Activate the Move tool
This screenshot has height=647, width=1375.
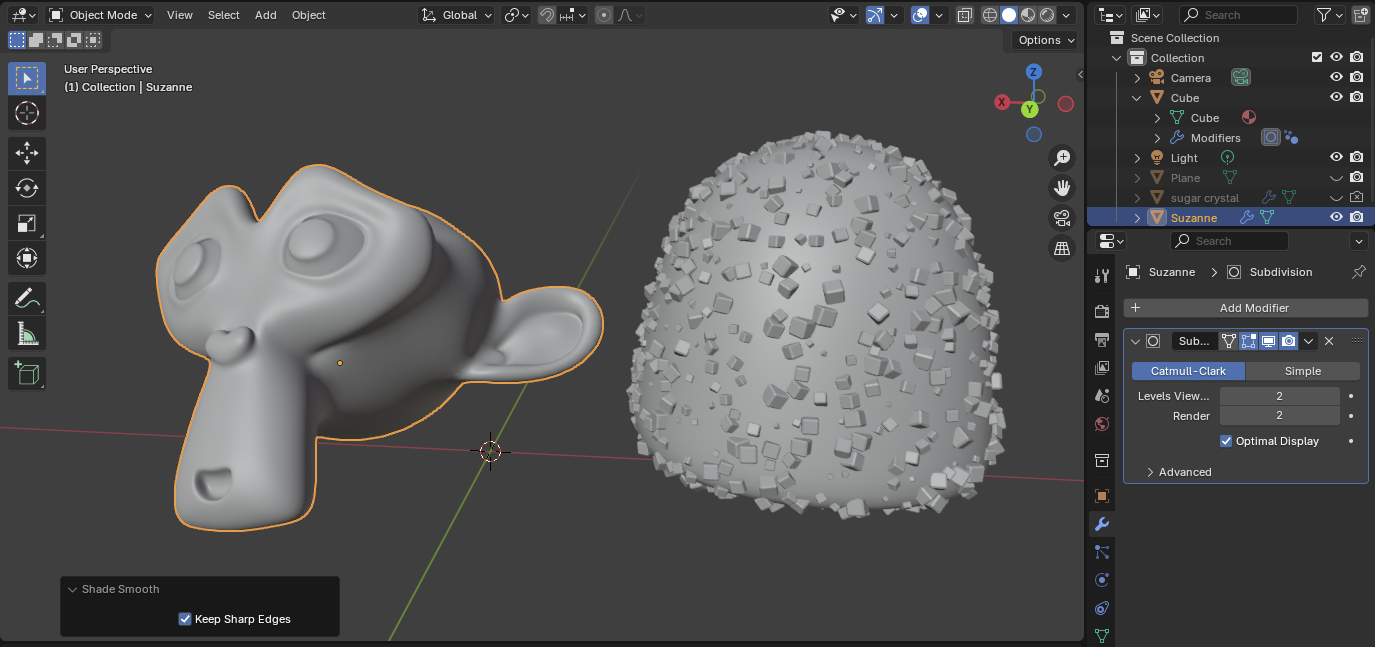point(27,153)
